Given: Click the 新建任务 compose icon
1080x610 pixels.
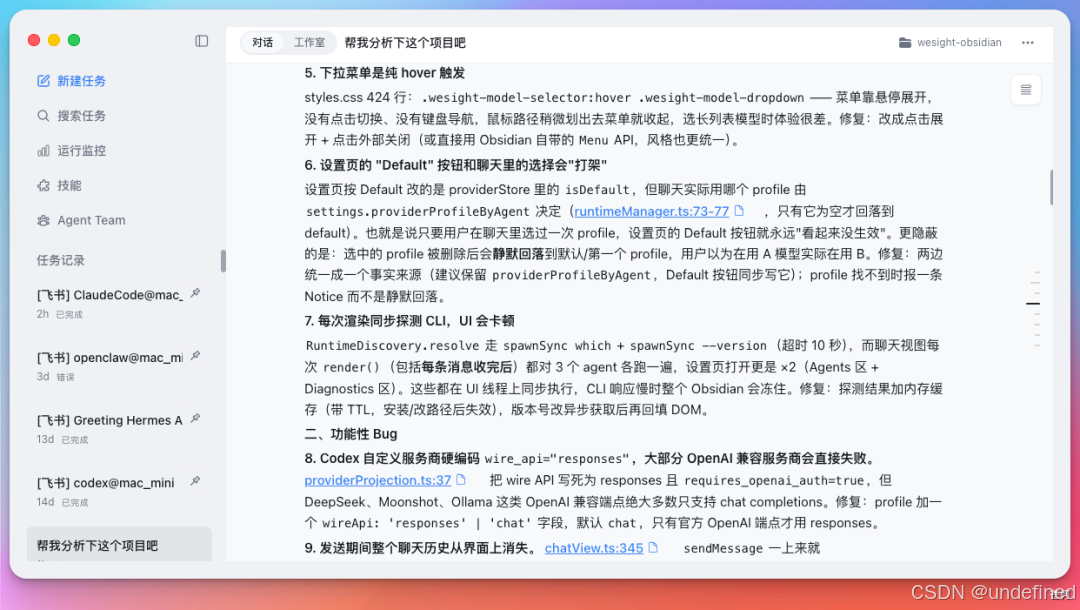Looking at the screenshot, I should tap(43, 81).
